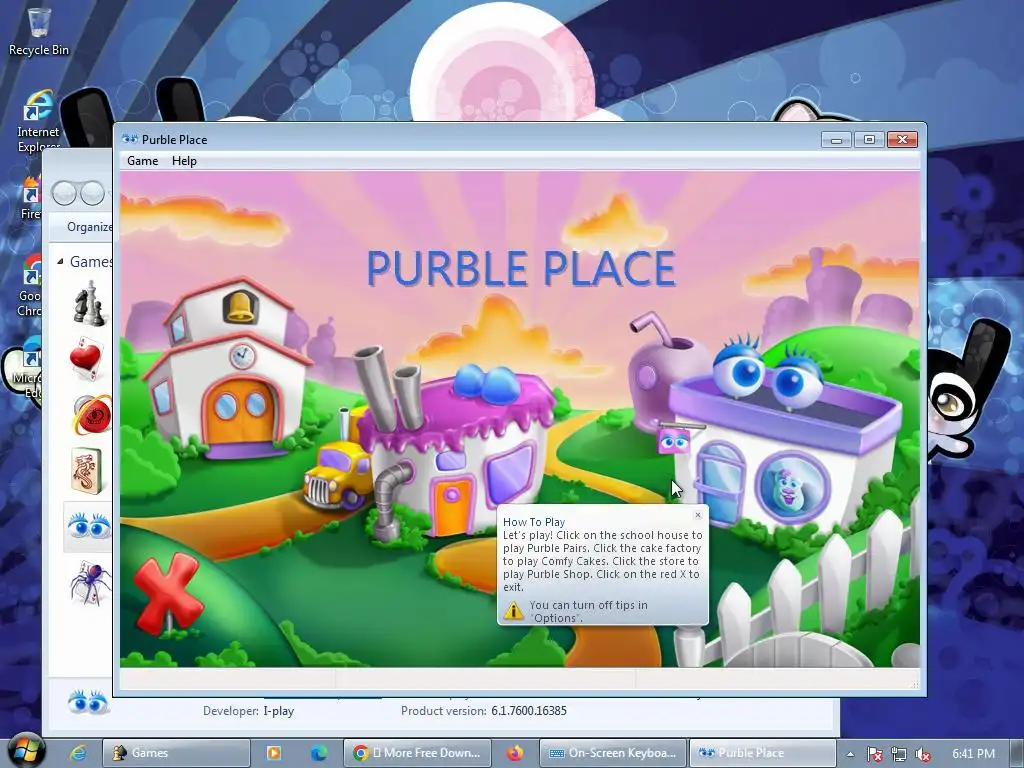
Task: Open the Recycle Bin on desktop
Action: [39, 31]
